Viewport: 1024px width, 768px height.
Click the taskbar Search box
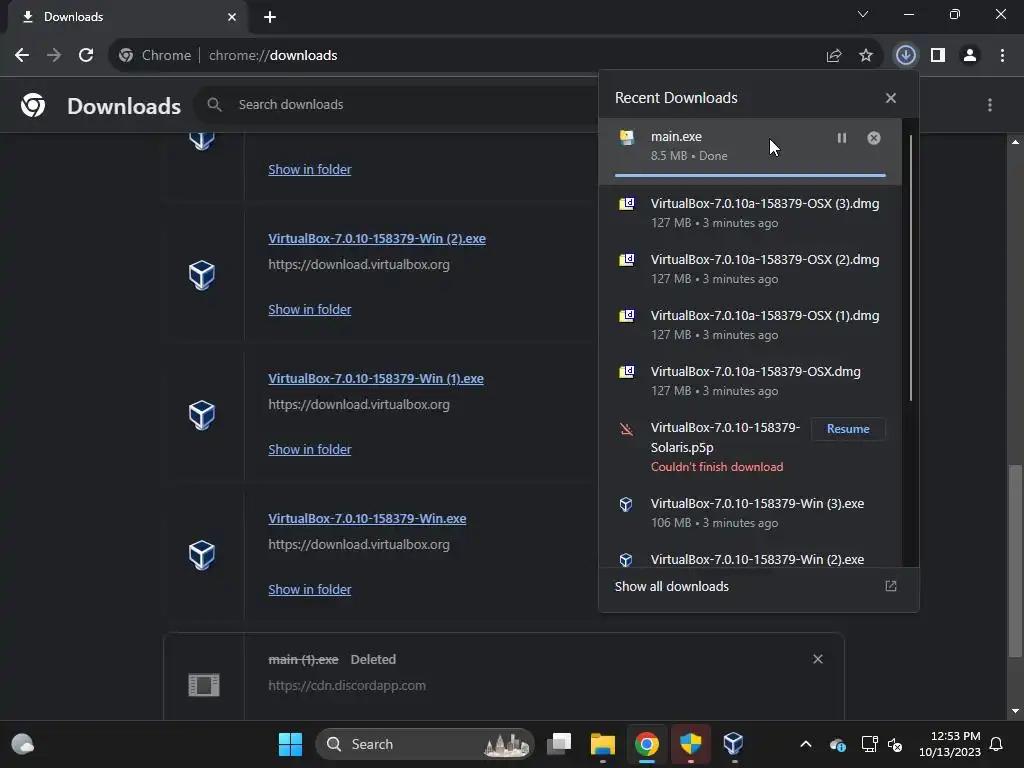pyautogui.click(x=425, y=744)
